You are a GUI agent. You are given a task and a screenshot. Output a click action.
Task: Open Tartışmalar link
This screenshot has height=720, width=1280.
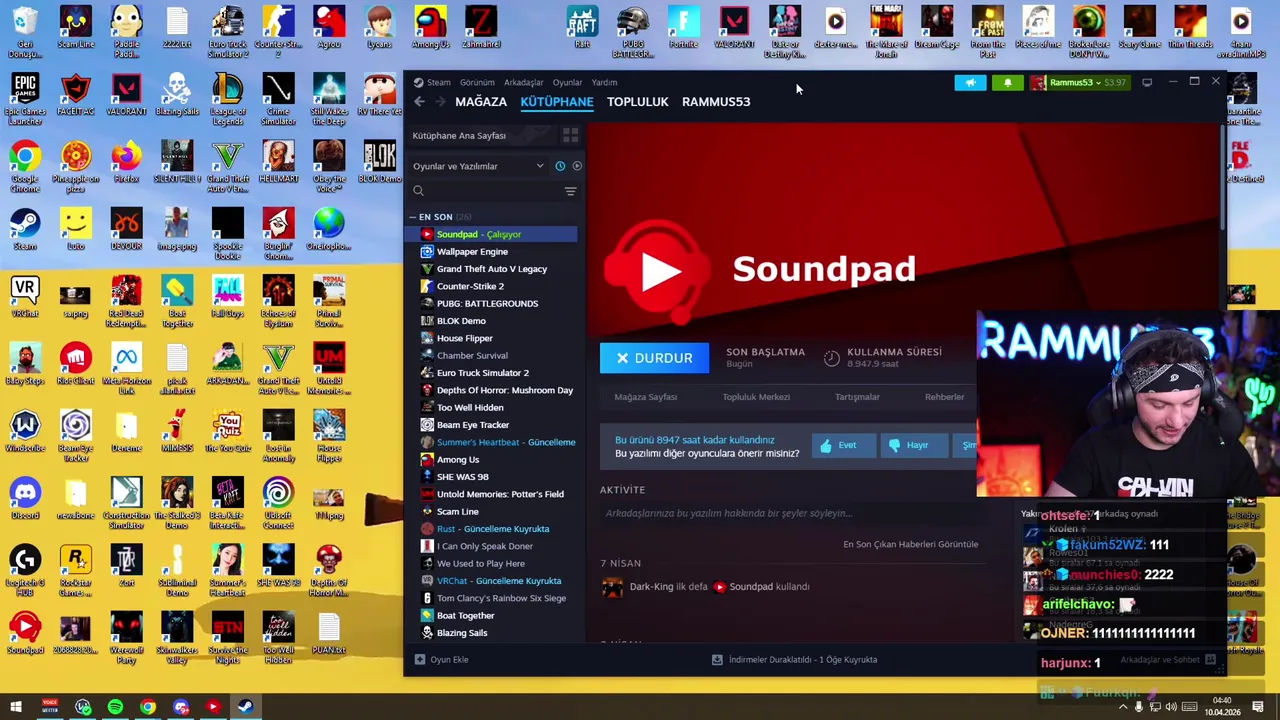857,397
